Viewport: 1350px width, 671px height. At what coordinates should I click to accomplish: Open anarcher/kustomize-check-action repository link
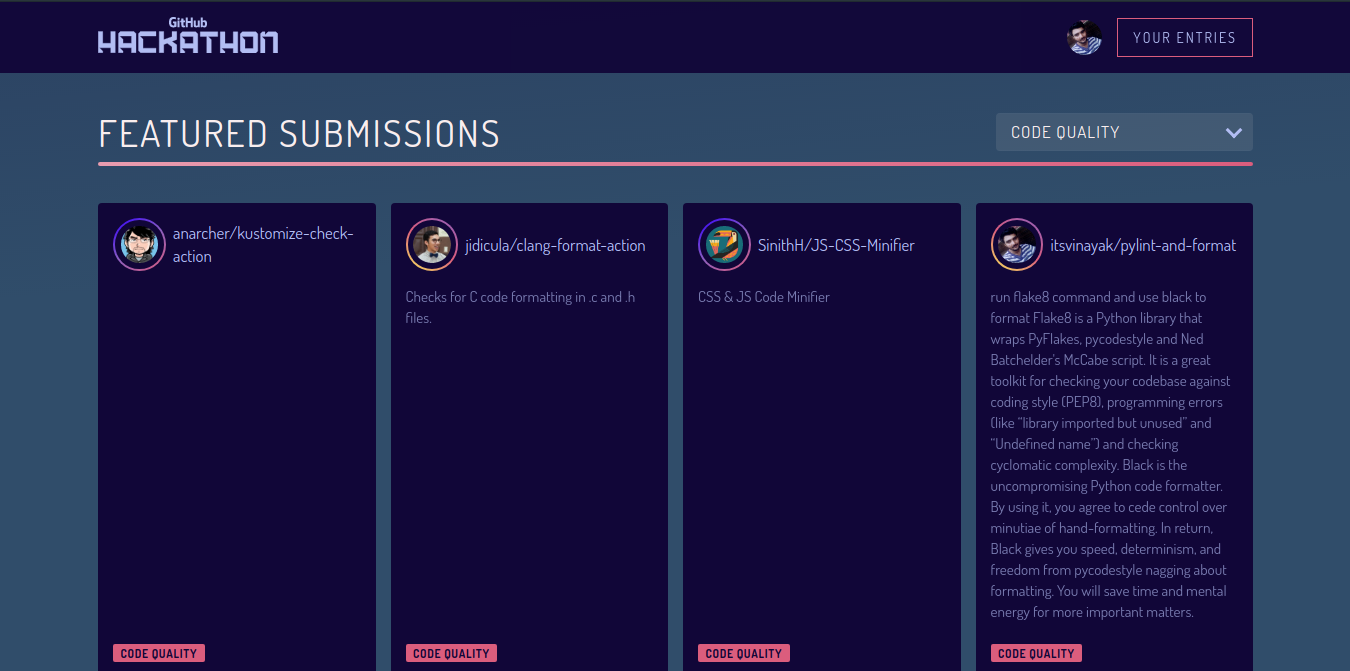(263, 245)
